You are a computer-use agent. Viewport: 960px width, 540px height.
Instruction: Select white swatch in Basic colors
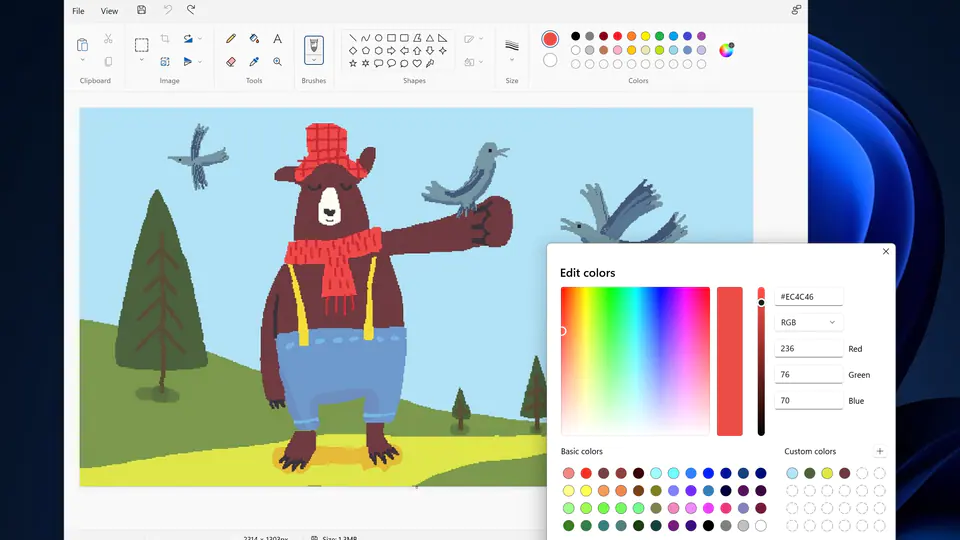pos(760,525)
